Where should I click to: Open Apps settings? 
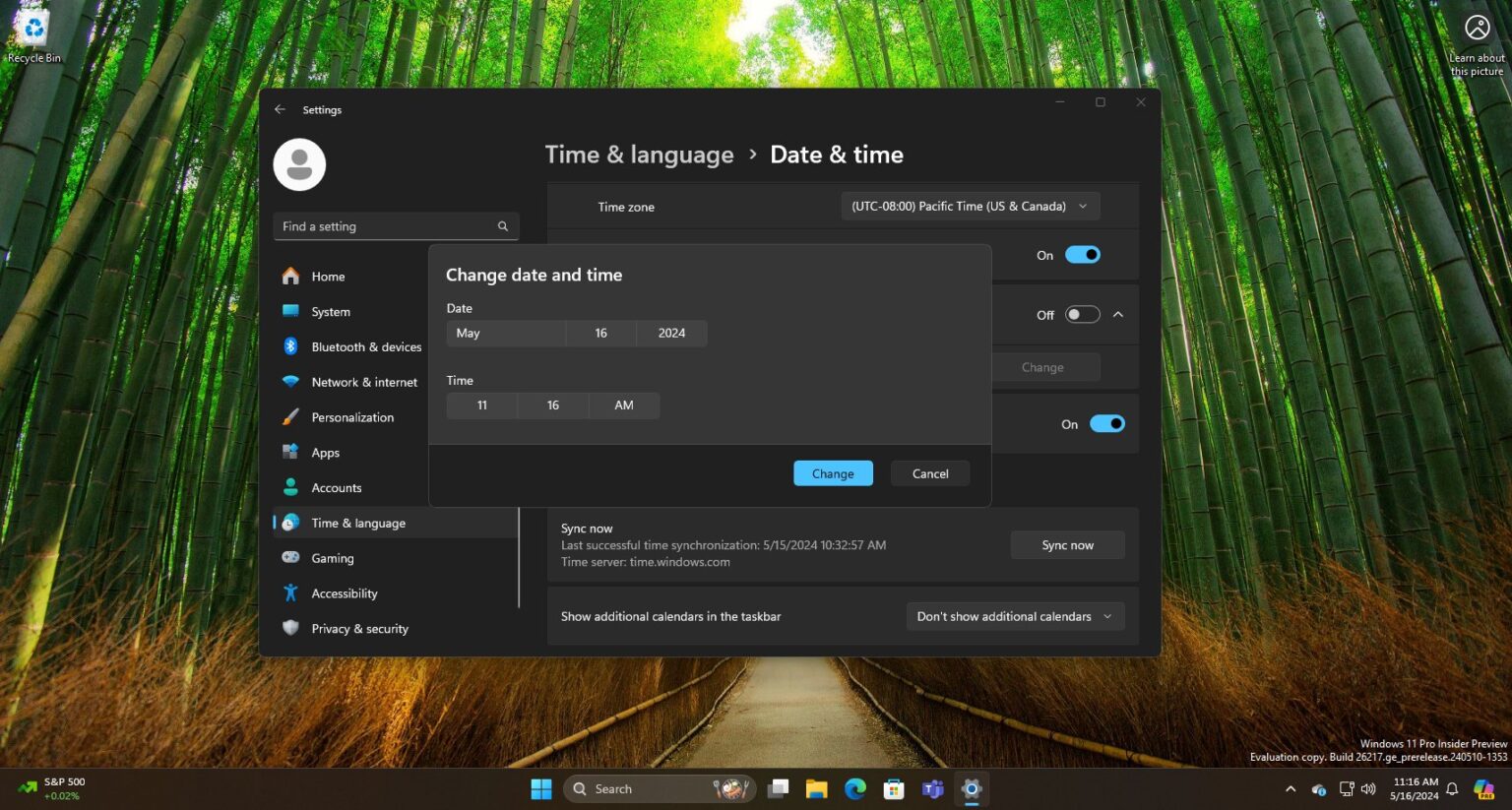coord(325,452)
